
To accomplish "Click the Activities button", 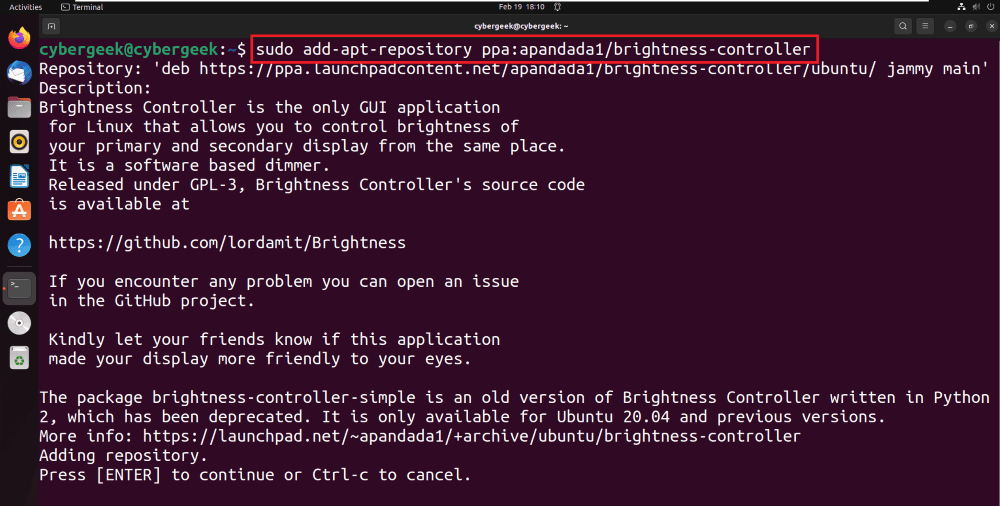I will (x=25, y=6).
